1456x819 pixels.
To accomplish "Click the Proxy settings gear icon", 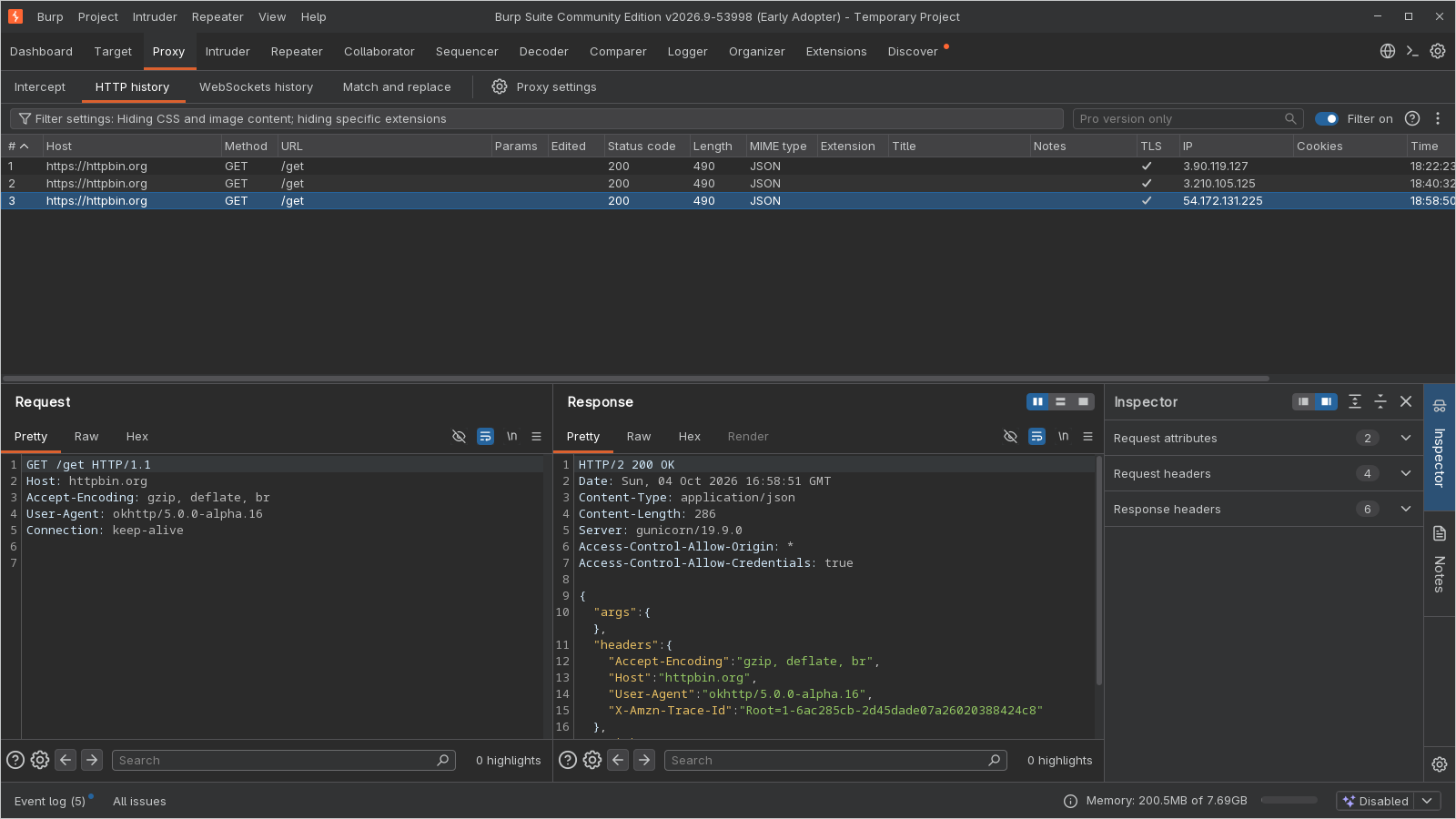I will [500, 86].
